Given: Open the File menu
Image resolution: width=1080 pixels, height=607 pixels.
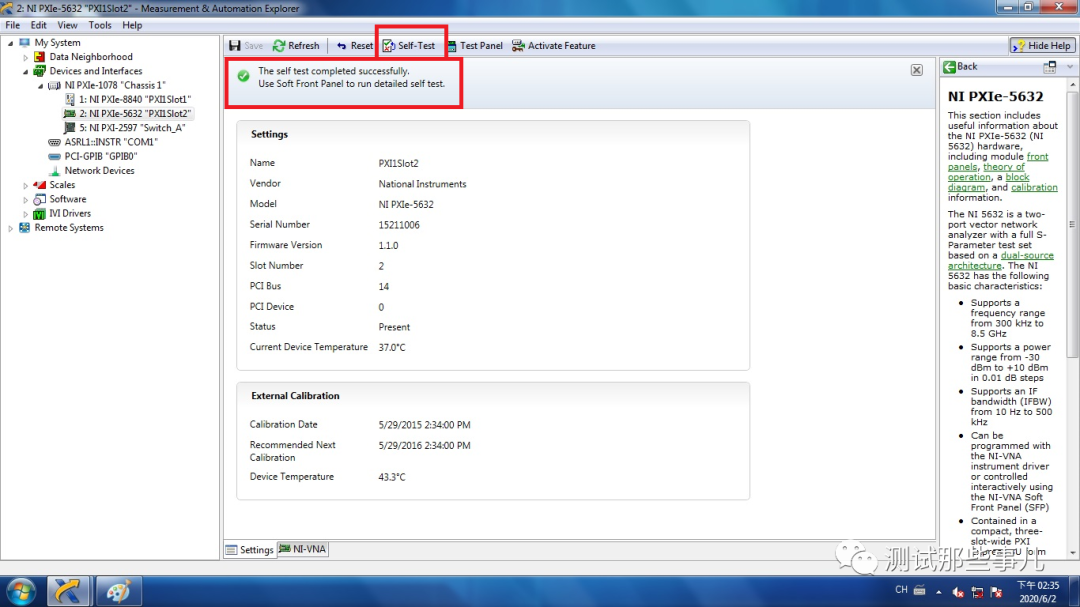Looking at the screenshot, I should pyautogui.click(x=12, y=25).
